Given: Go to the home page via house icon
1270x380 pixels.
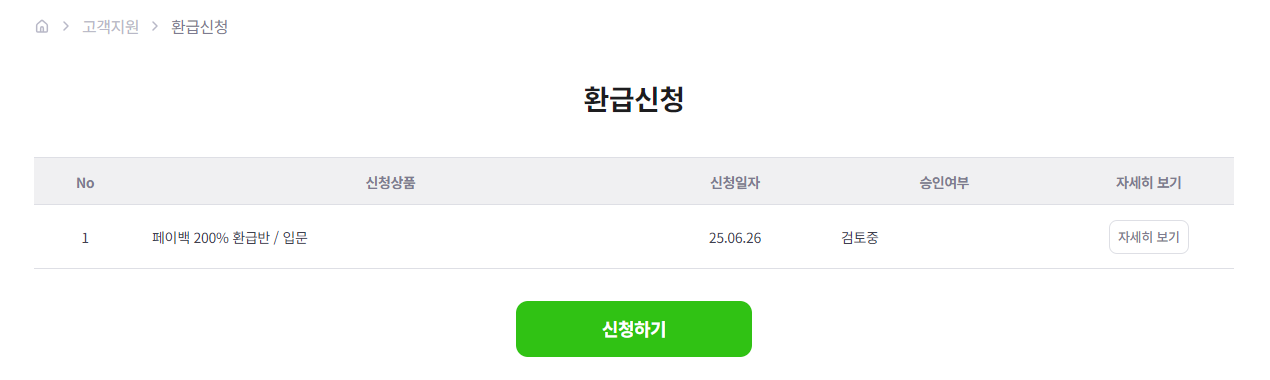Looking at the screenshot, I should 41,27.
